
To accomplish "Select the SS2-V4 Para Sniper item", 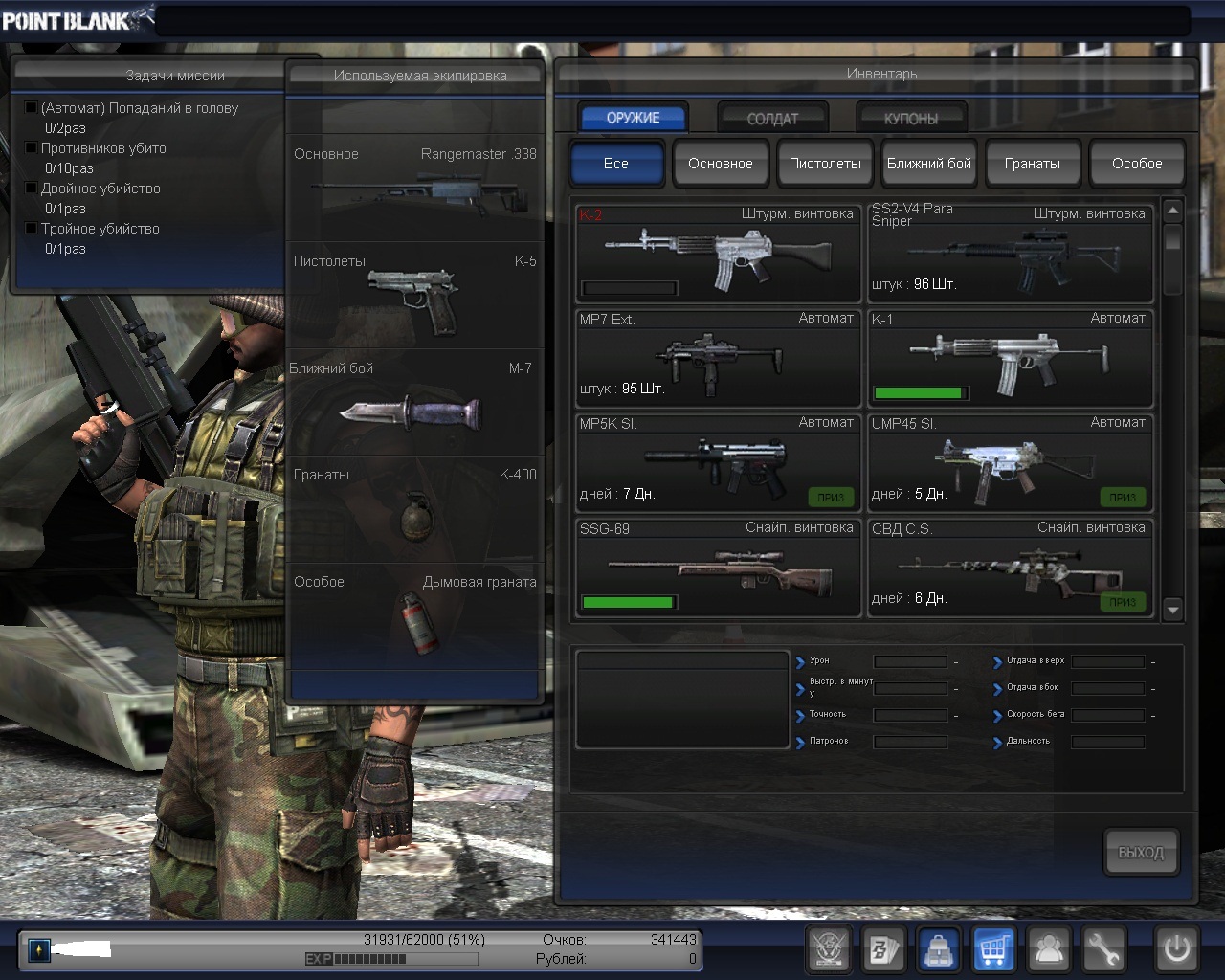I will [x=1010, y=253].
